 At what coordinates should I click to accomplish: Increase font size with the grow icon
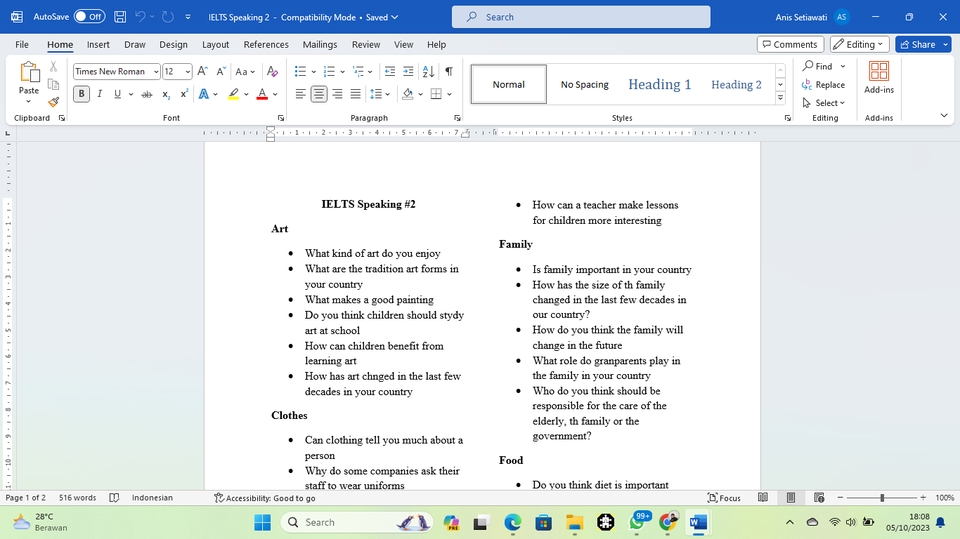click(x=203, y=72)
